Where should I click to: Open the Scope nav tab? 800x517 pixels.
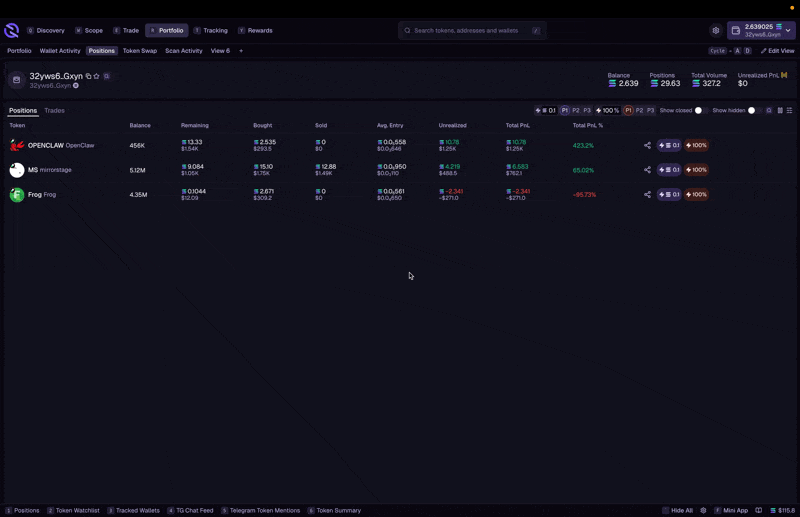pyautogui.click(x=89, y=31)
